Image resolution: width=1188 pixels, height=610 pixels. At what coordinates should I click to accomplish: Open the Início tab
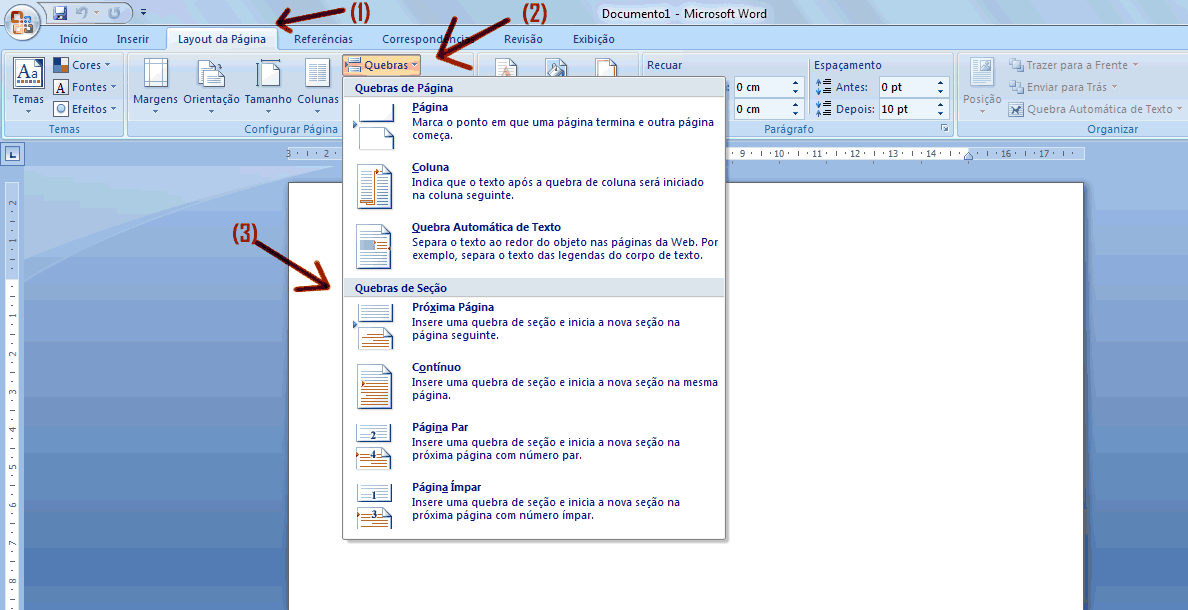tap(73, 39)
